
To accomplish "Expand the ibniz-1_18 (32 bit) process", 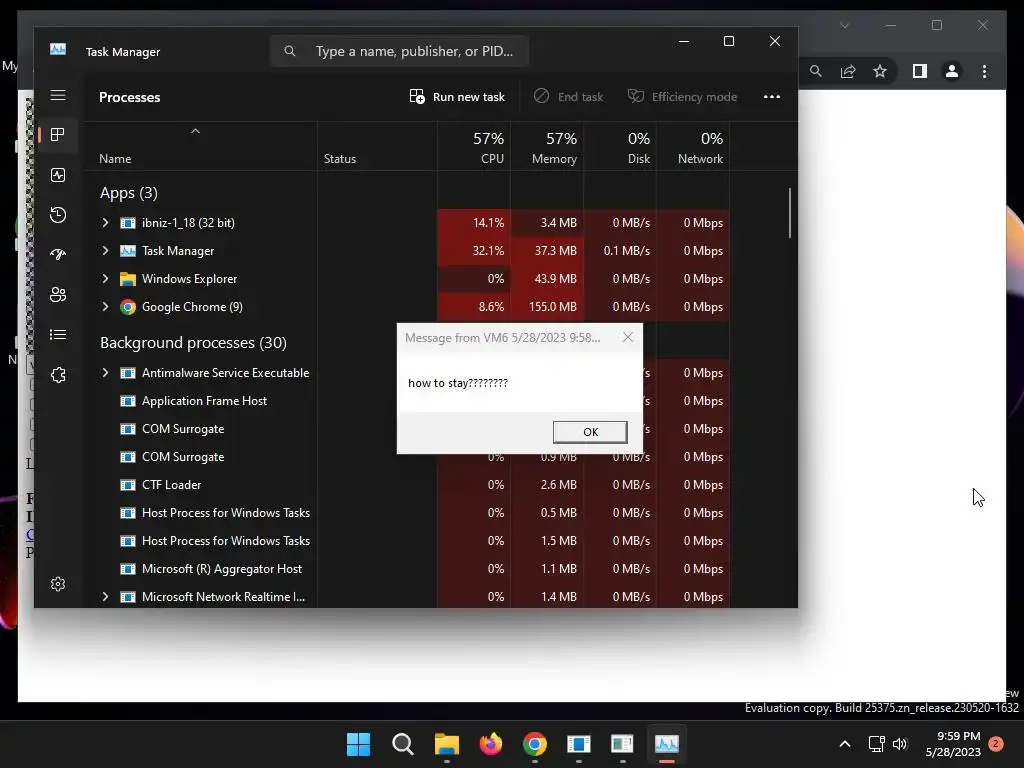I will pyautogui.click(x=105, y=223).
